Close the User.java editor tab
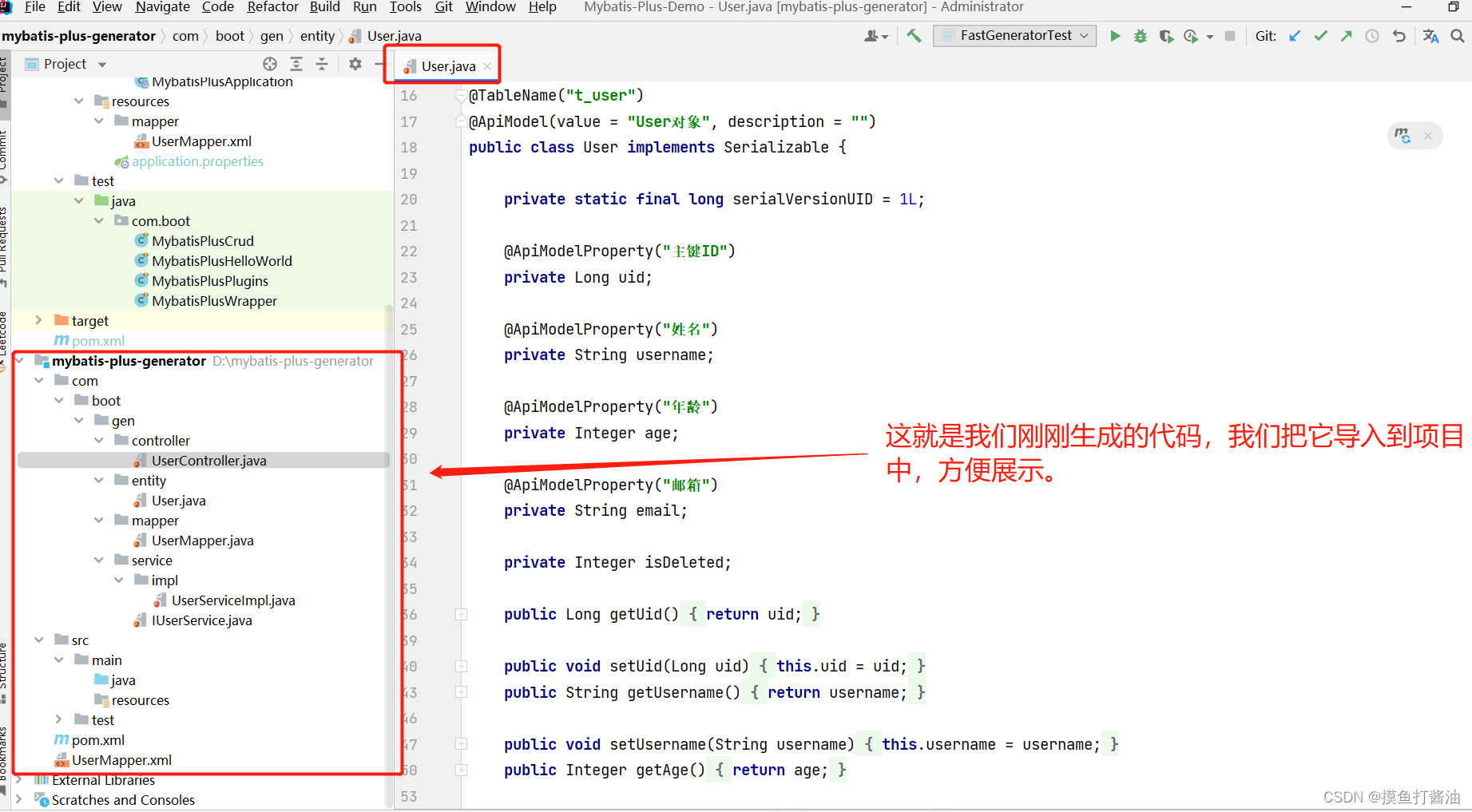1472x812 pixels. [x=487, y=66]
